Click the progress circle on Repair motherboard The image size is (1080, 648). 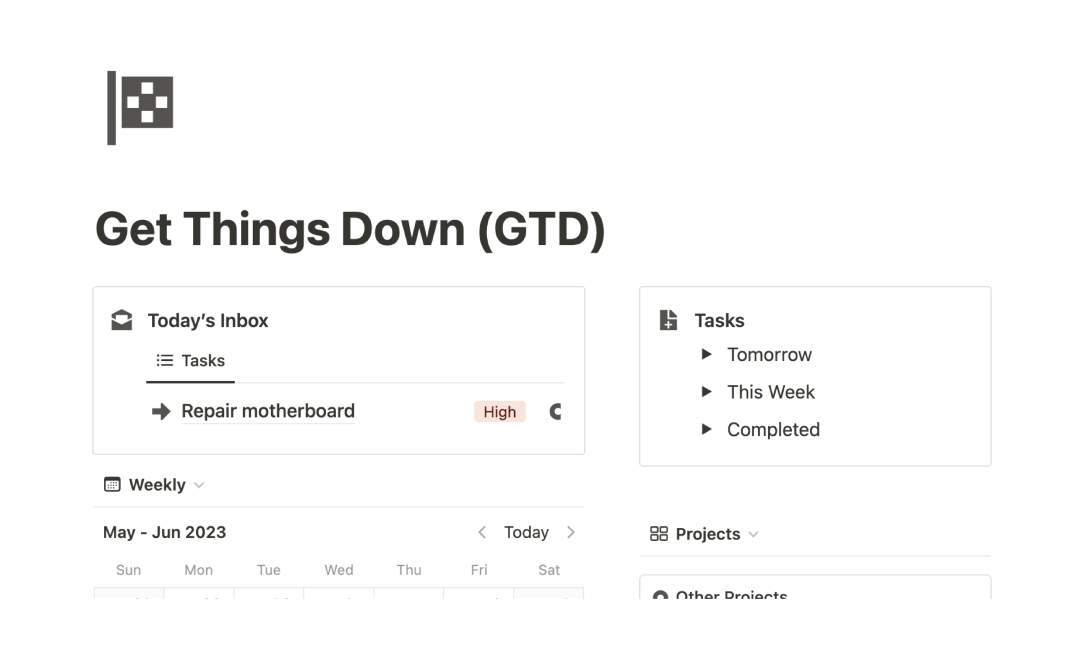(x=555, y=411)
